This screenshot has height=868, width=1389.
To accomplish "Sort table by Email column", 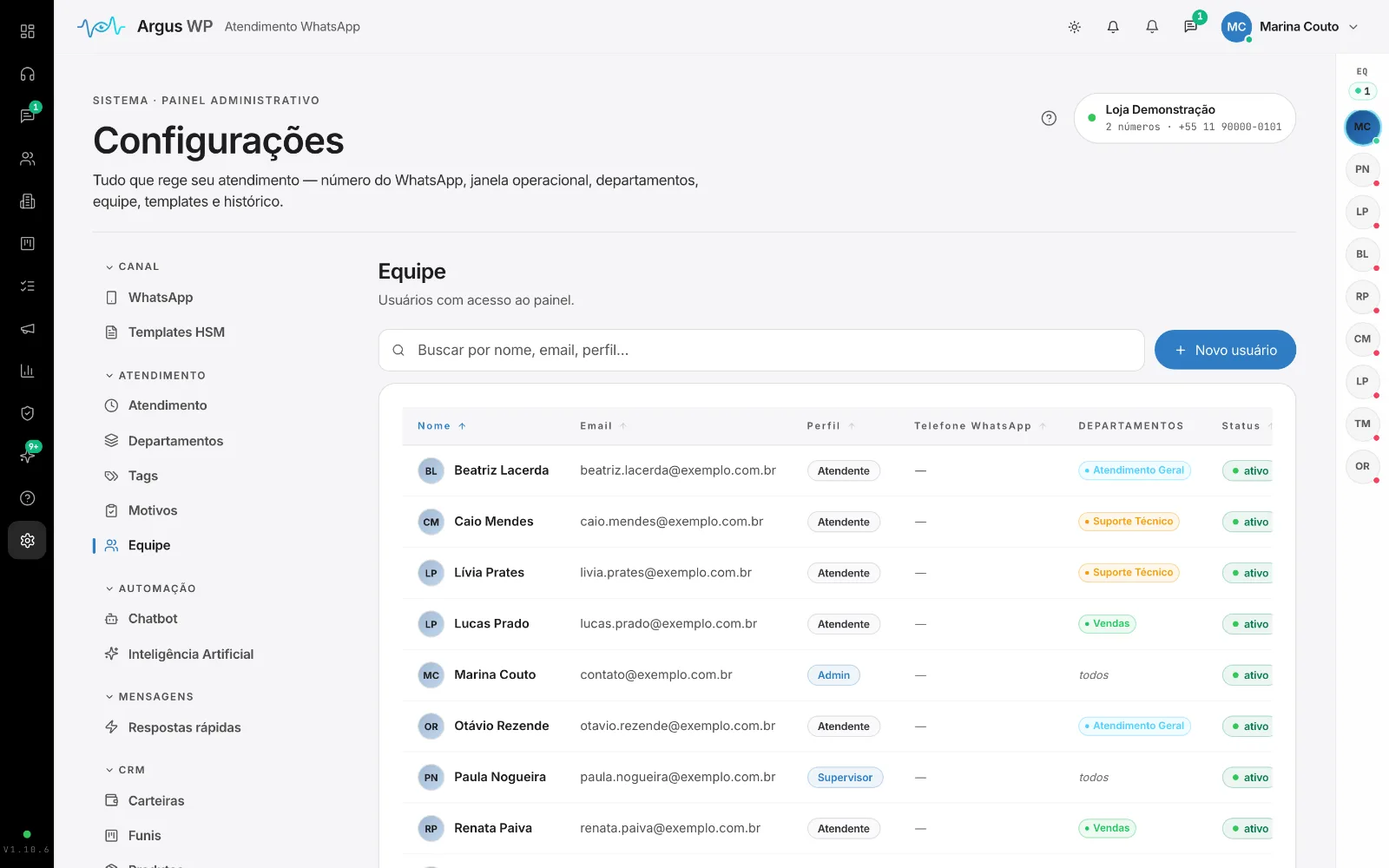I will tap(603, 426).
